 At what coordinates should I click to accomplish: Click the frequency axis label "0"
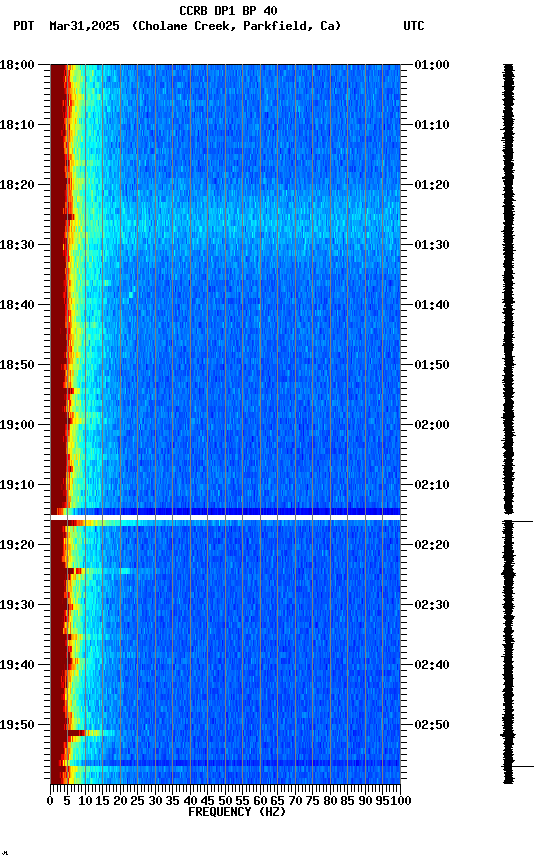[x=50, y=801]
